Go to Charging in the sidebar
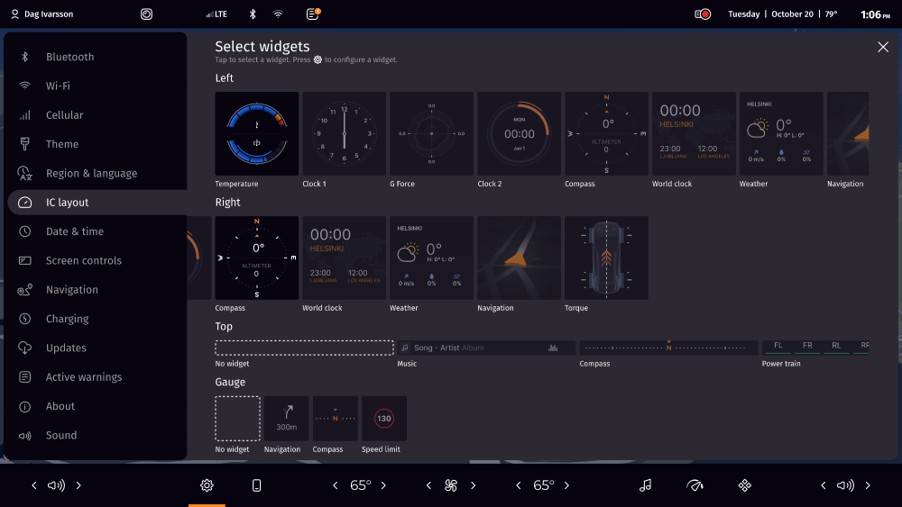 pos(67,319)
